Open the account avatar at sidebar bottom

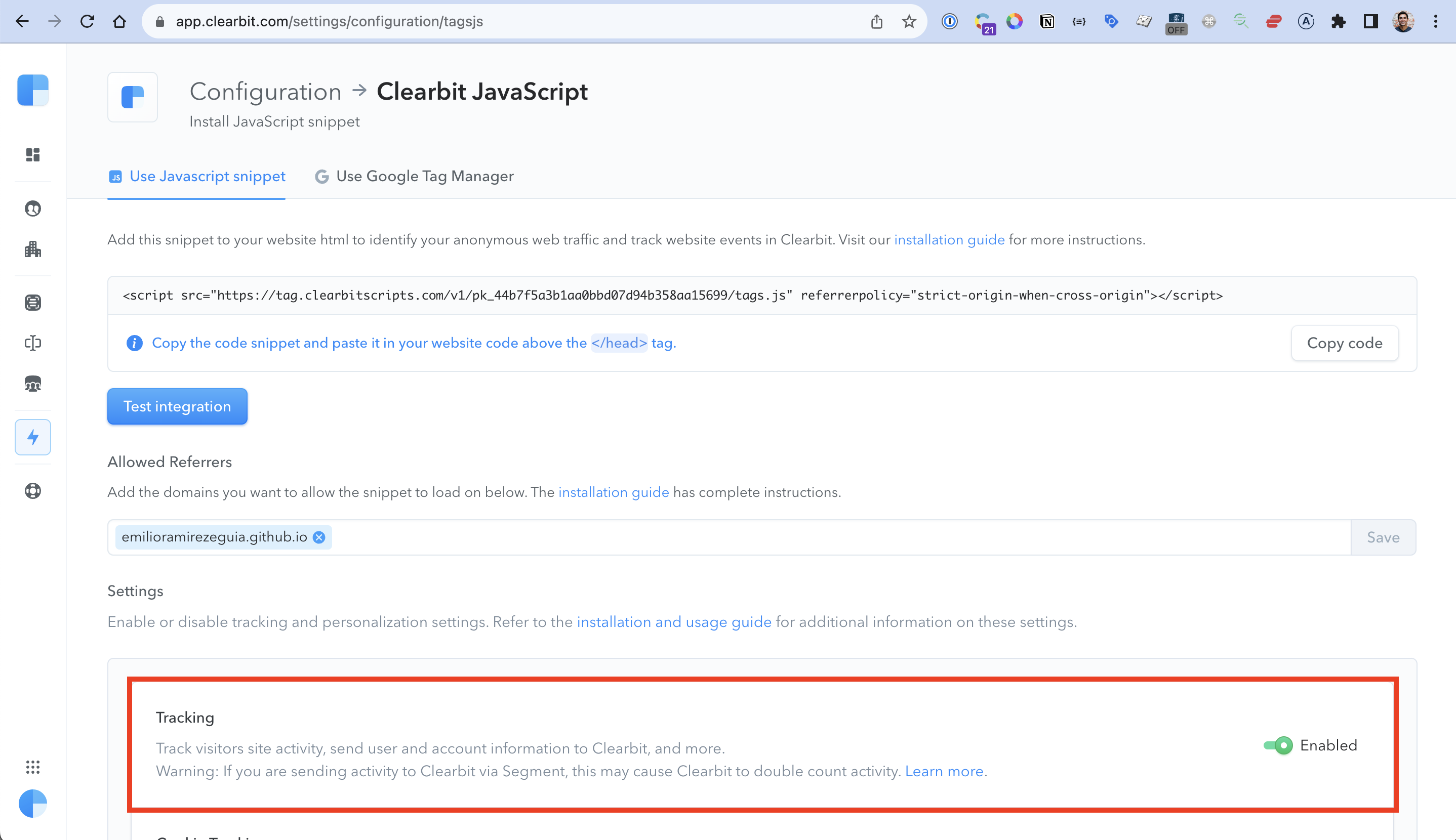[x=33, y=804]
